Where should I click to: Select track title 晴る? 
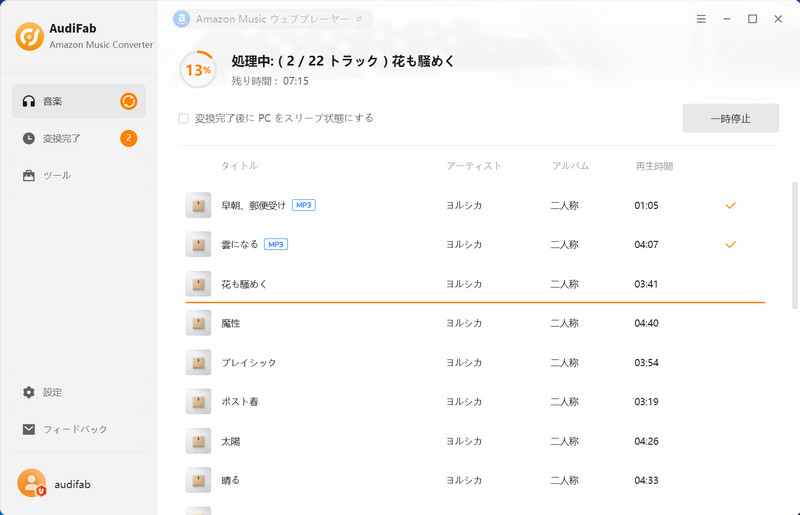(230, 480)
